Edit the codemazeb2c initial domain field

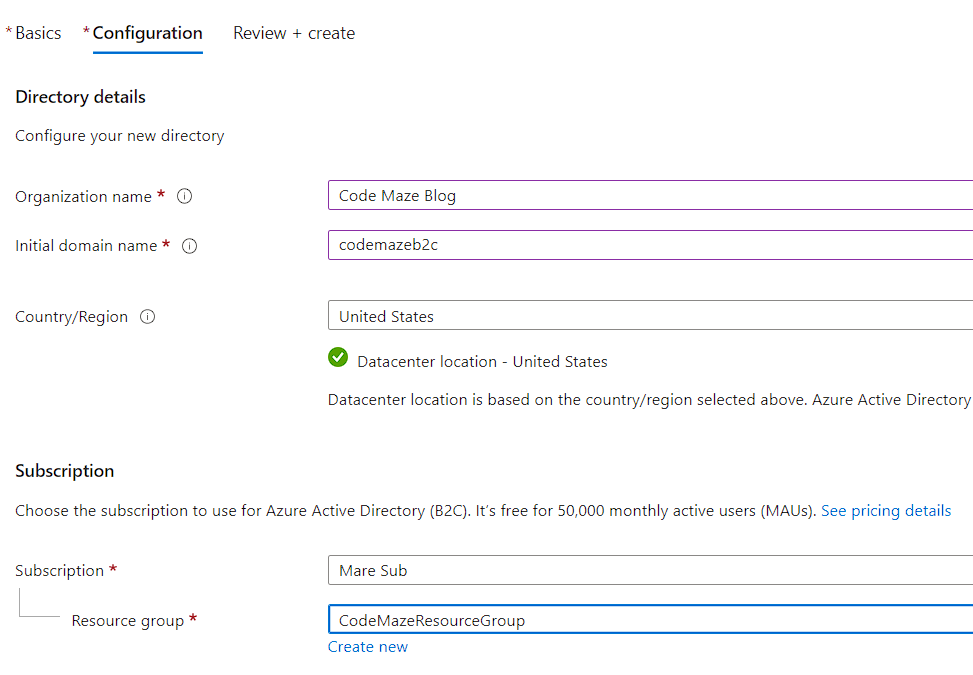point(650,245)
